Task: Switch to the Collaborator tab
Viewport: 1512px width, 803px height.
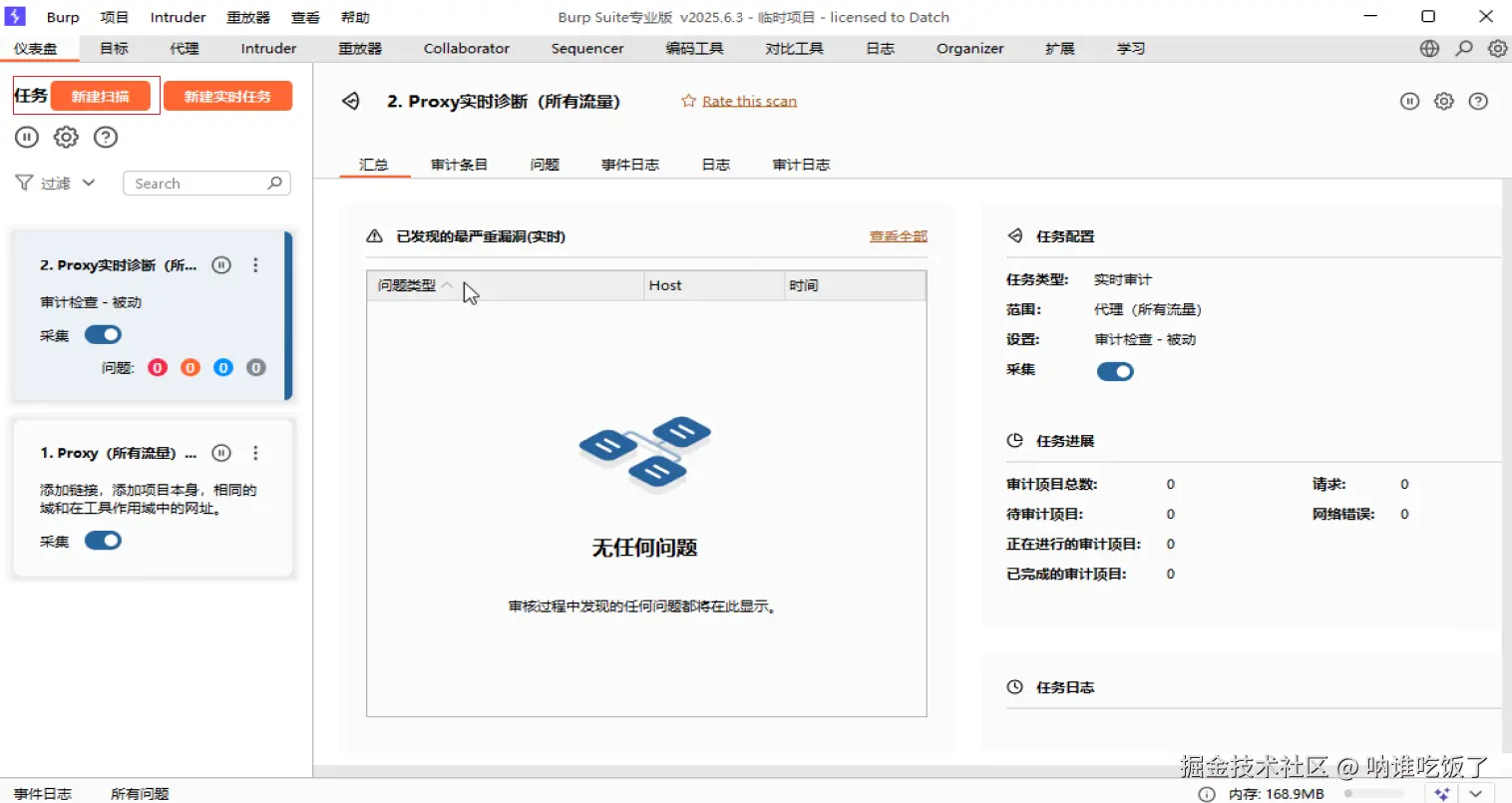Action: point(466,48)
